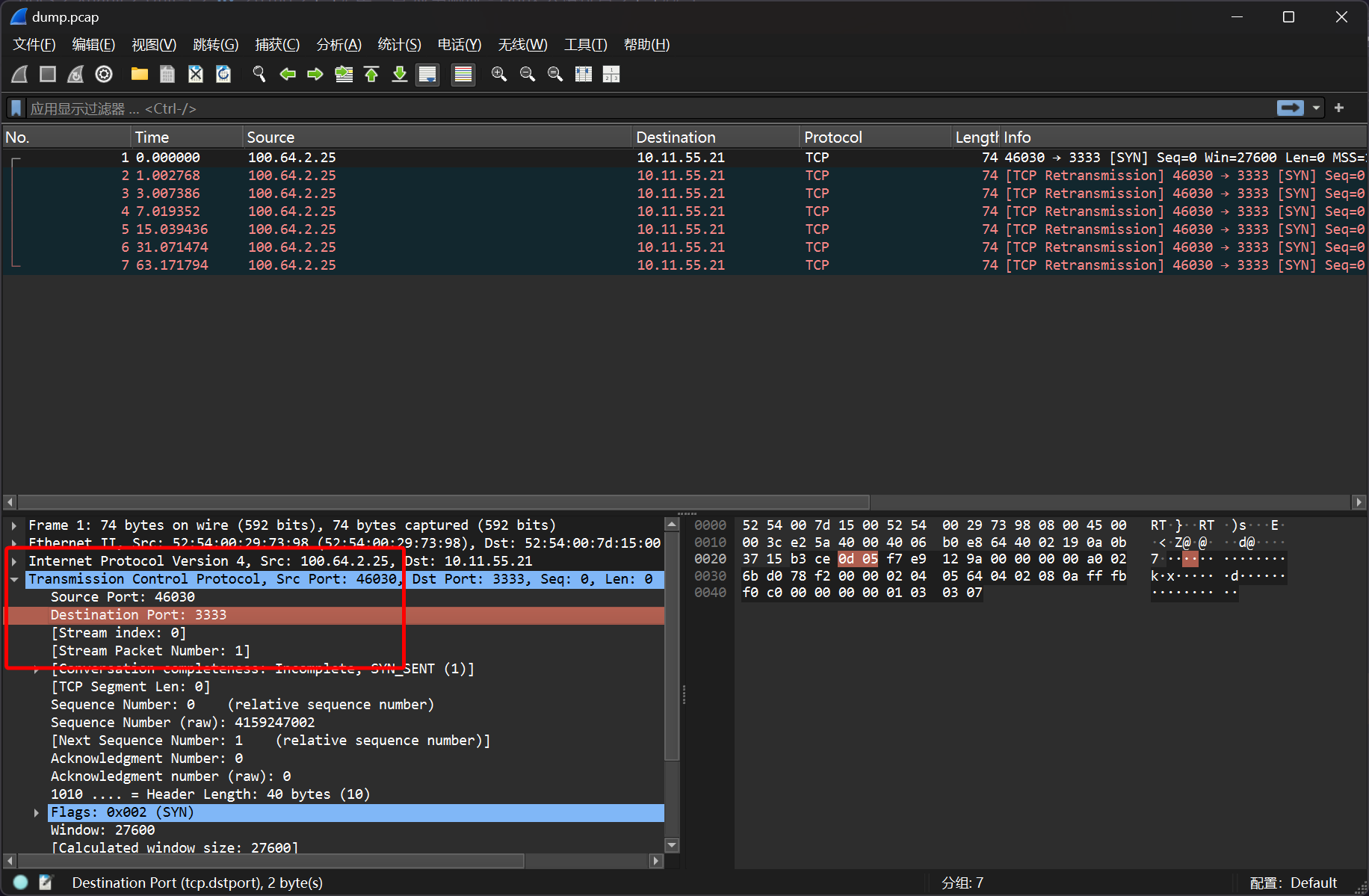This screenshot has height=896, width=1369.
Task: Open the 统计(S) menu
Action: click(x=400, y=45)
